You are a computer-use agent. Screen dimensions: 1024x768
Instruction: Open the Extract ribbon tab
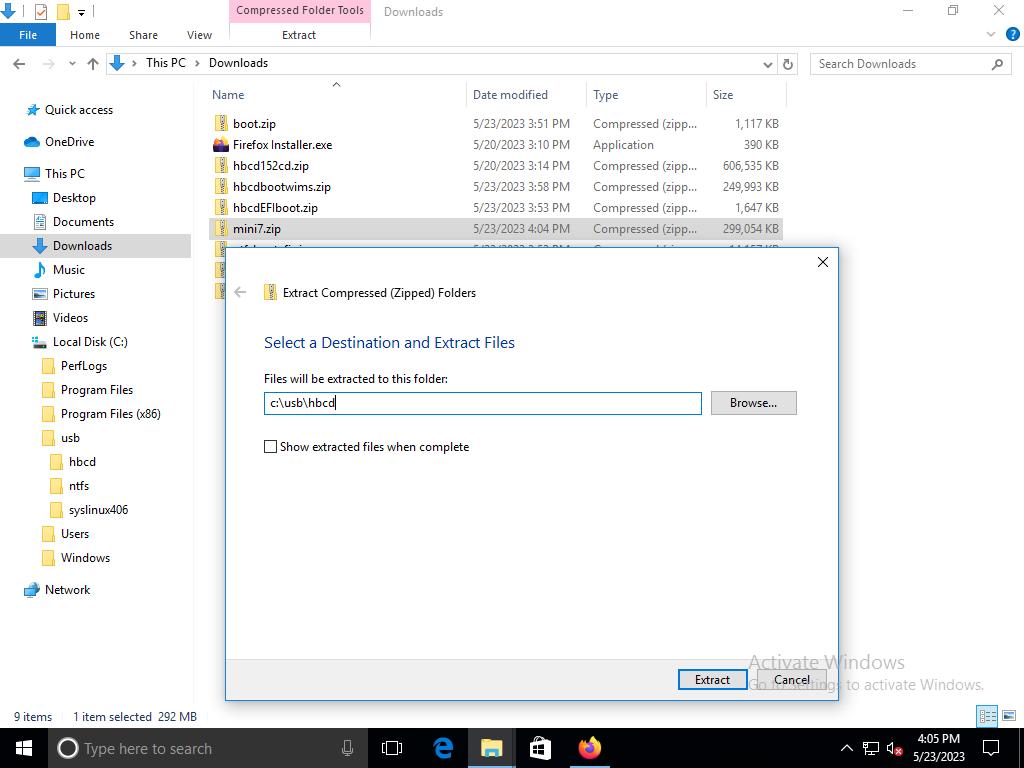299,35
